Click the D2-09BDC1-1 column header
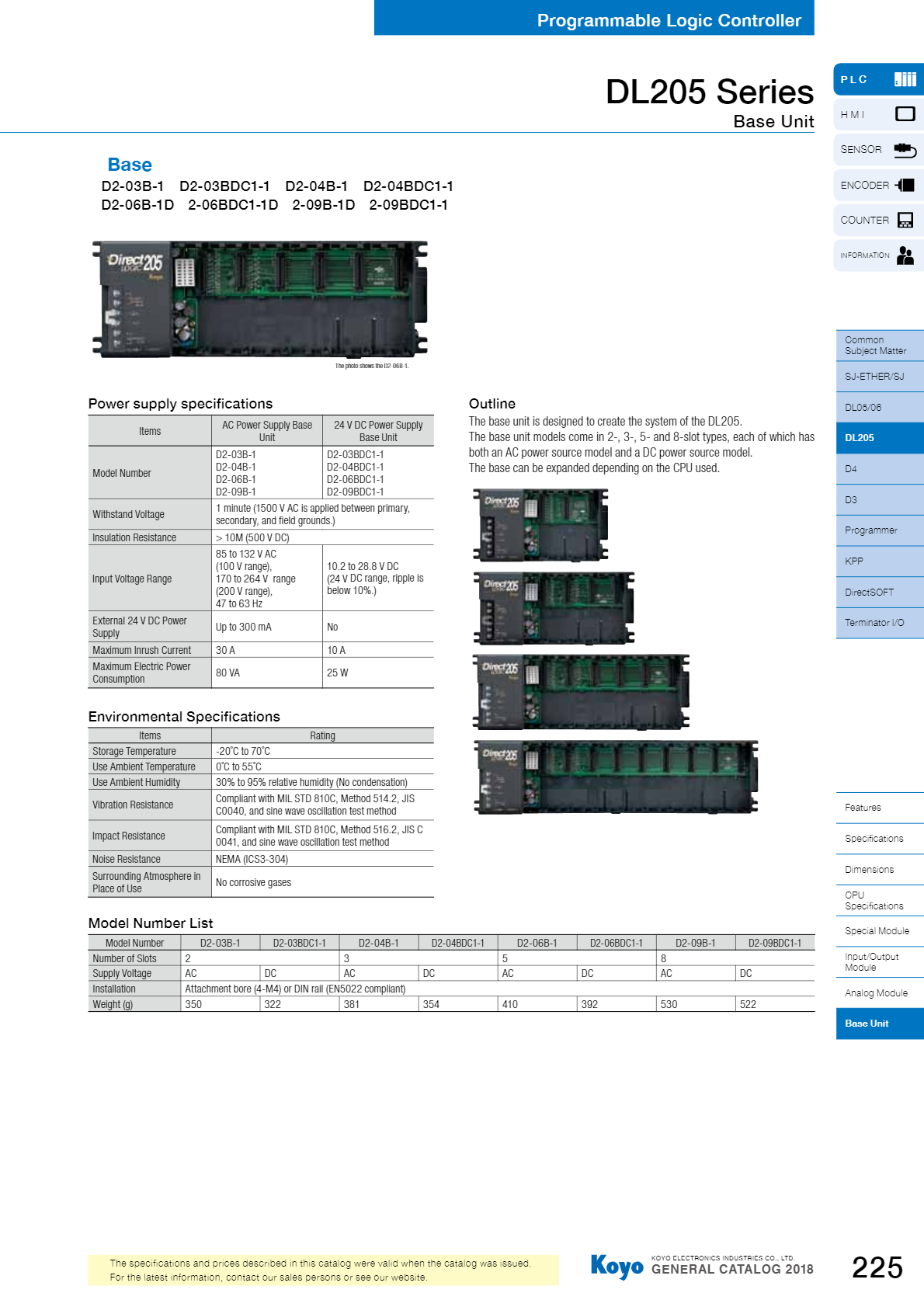This screenshot has width=924, height=1307. (775, 943)
